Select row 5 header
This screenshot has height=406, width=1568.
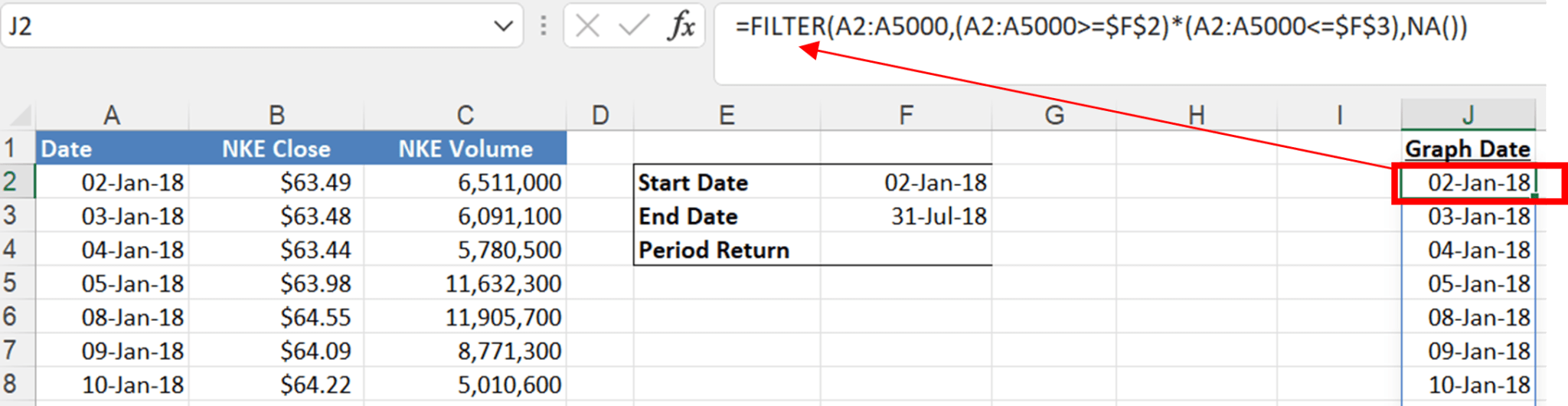pyautogui.click(x=11, y=283)
